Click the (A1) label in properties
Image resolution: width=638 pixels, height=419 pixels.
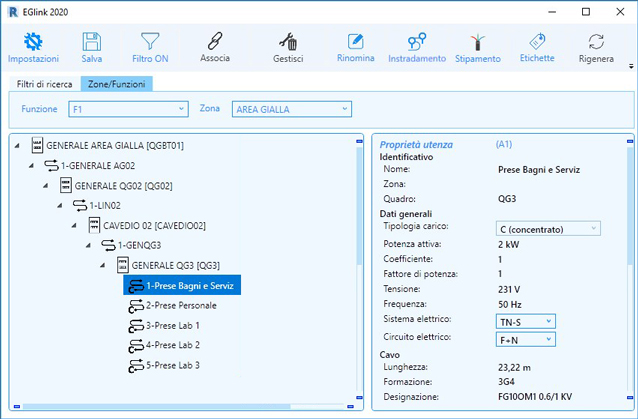click(504, 144)
